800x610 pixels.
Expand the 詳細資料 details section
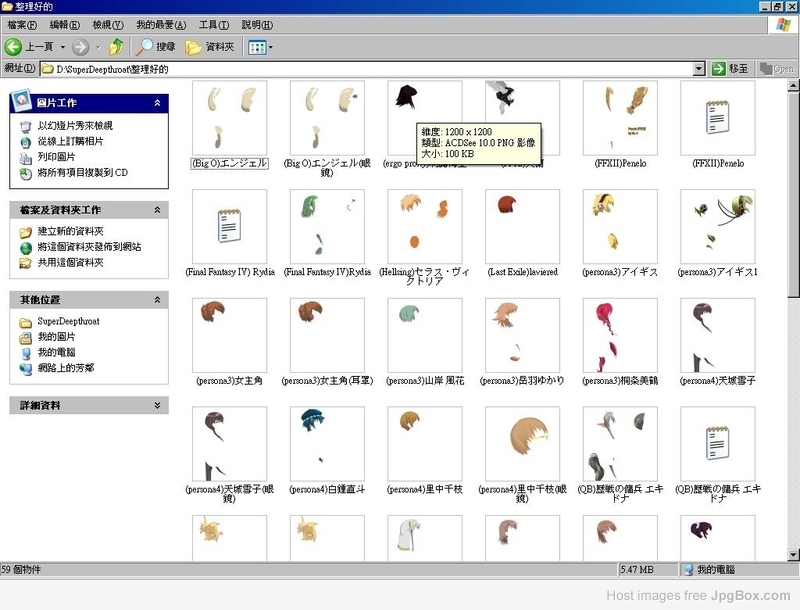pos(157,405)
